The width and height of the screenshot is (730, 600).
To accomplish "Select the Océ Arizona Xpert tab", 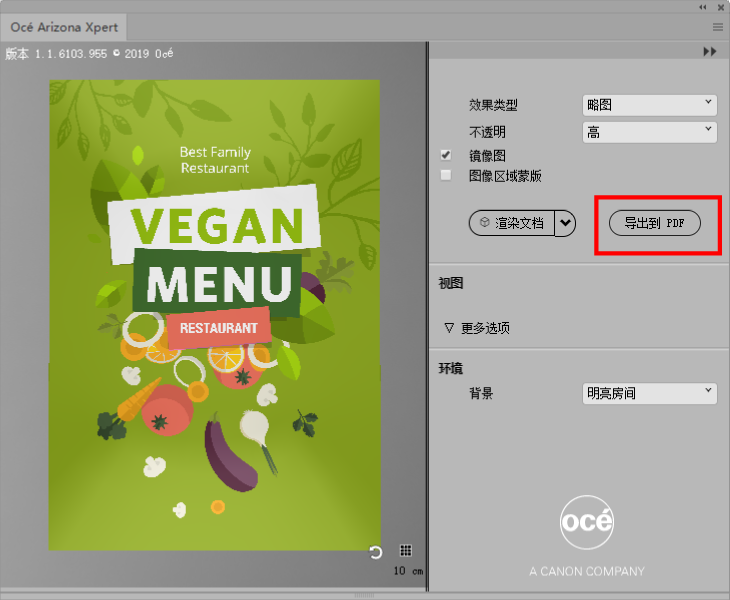I will point(64,27).
